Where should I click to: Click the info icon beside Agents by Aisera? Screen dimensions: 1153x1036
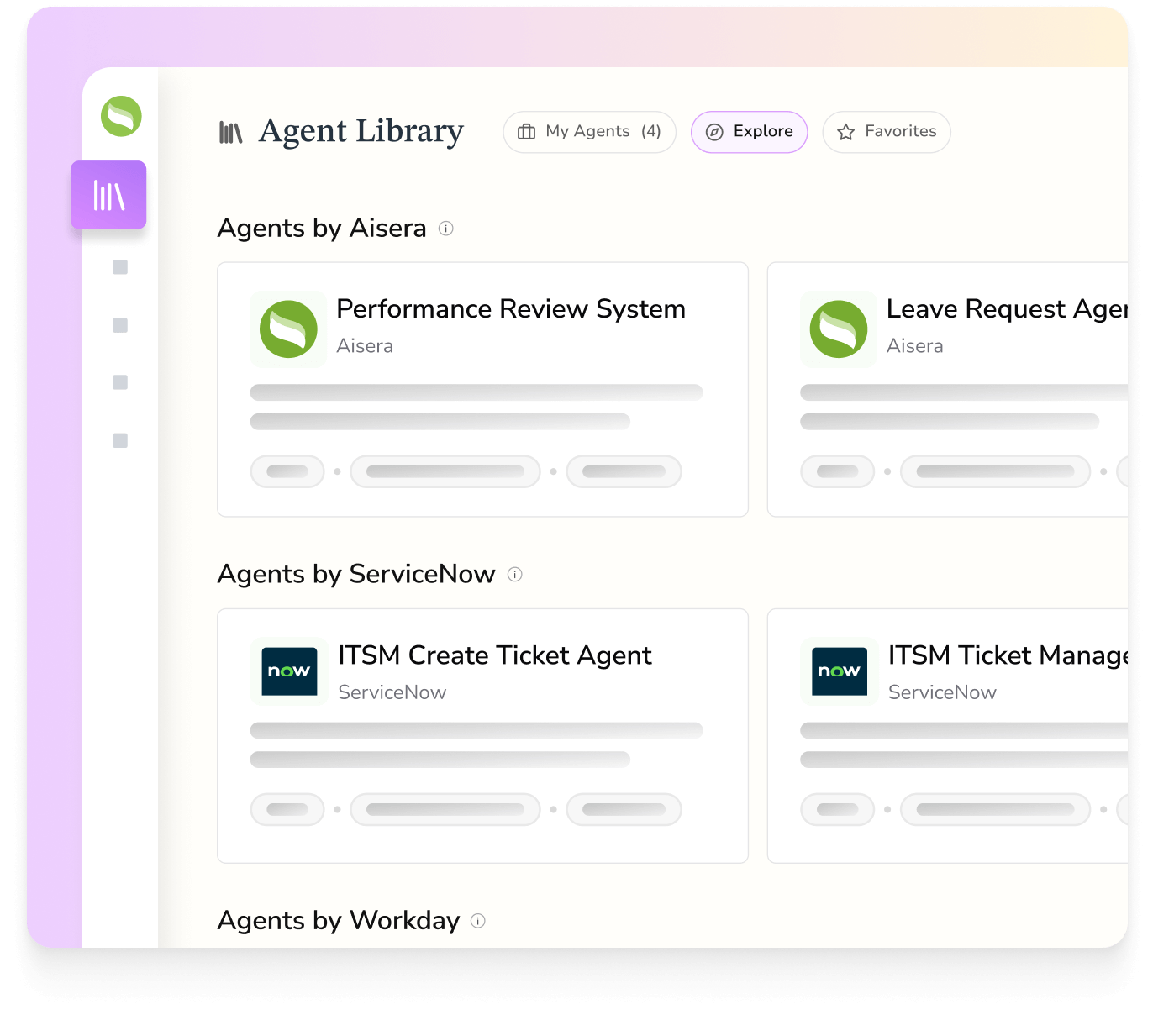pos(446,229)
